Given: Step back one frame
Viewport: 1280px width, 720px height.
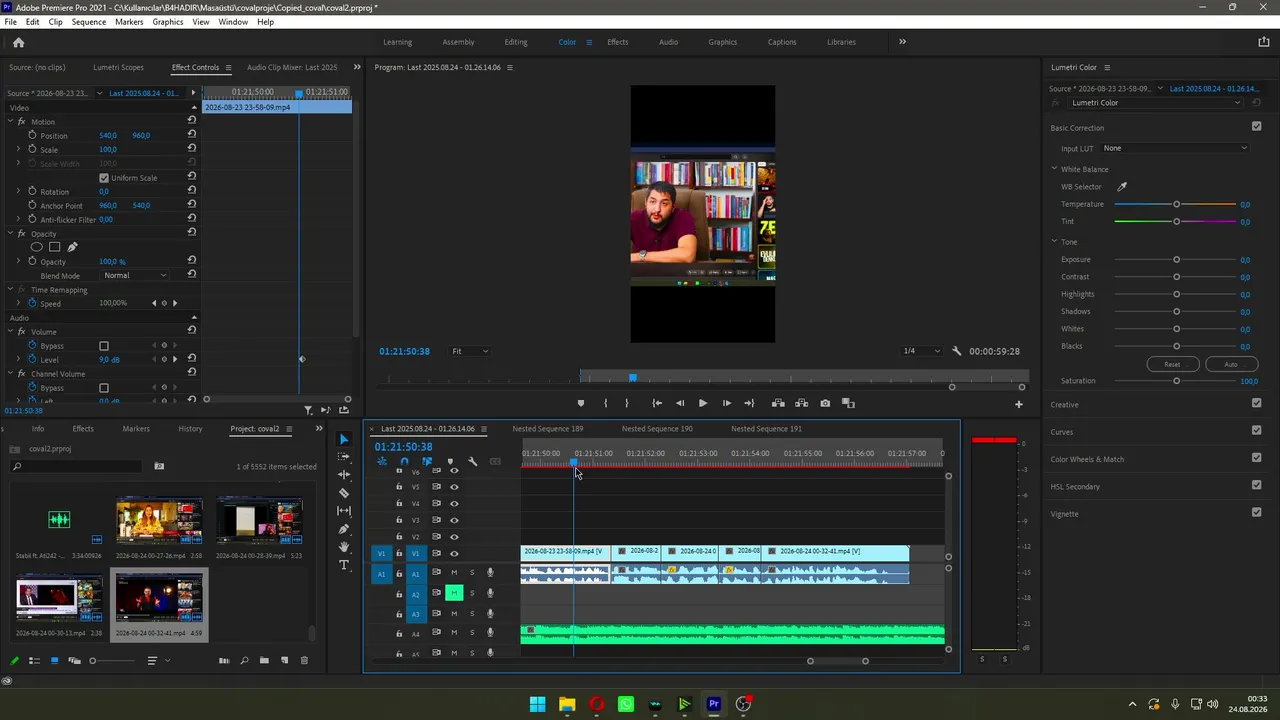Looking at the screenshot, I should [680, 403].
